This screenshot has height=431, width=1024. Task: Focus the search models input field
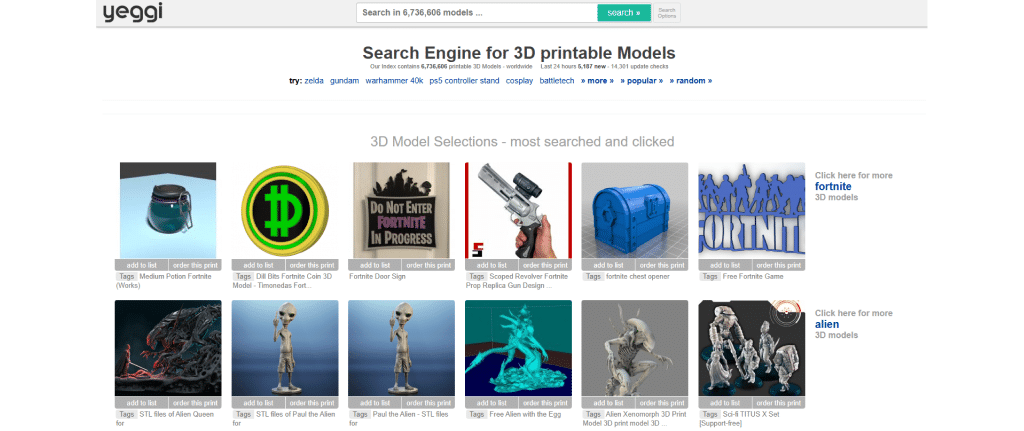(477, 12)
